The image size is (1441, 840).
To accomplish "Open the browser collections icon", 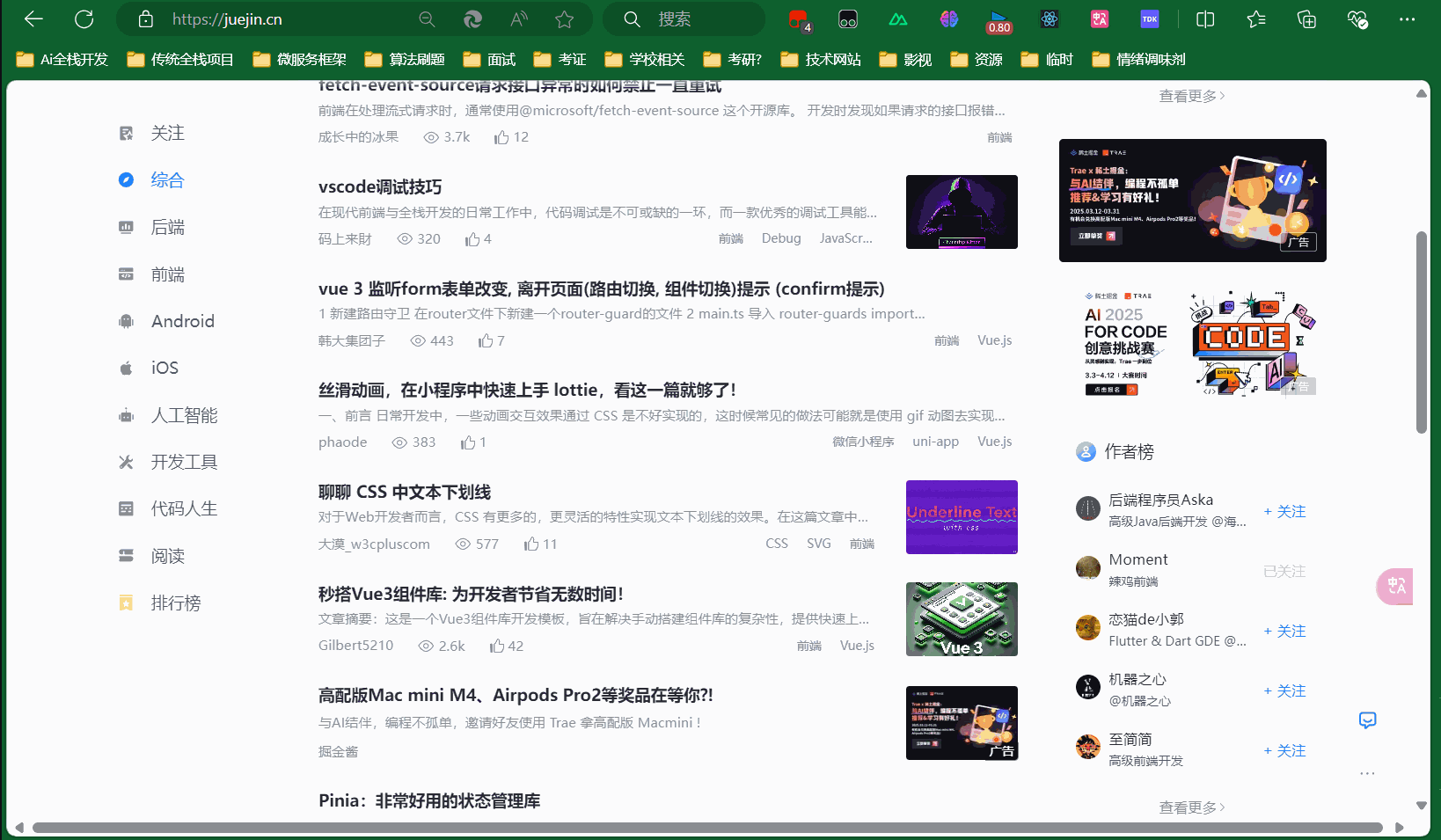I will (x=1307, y=18).
